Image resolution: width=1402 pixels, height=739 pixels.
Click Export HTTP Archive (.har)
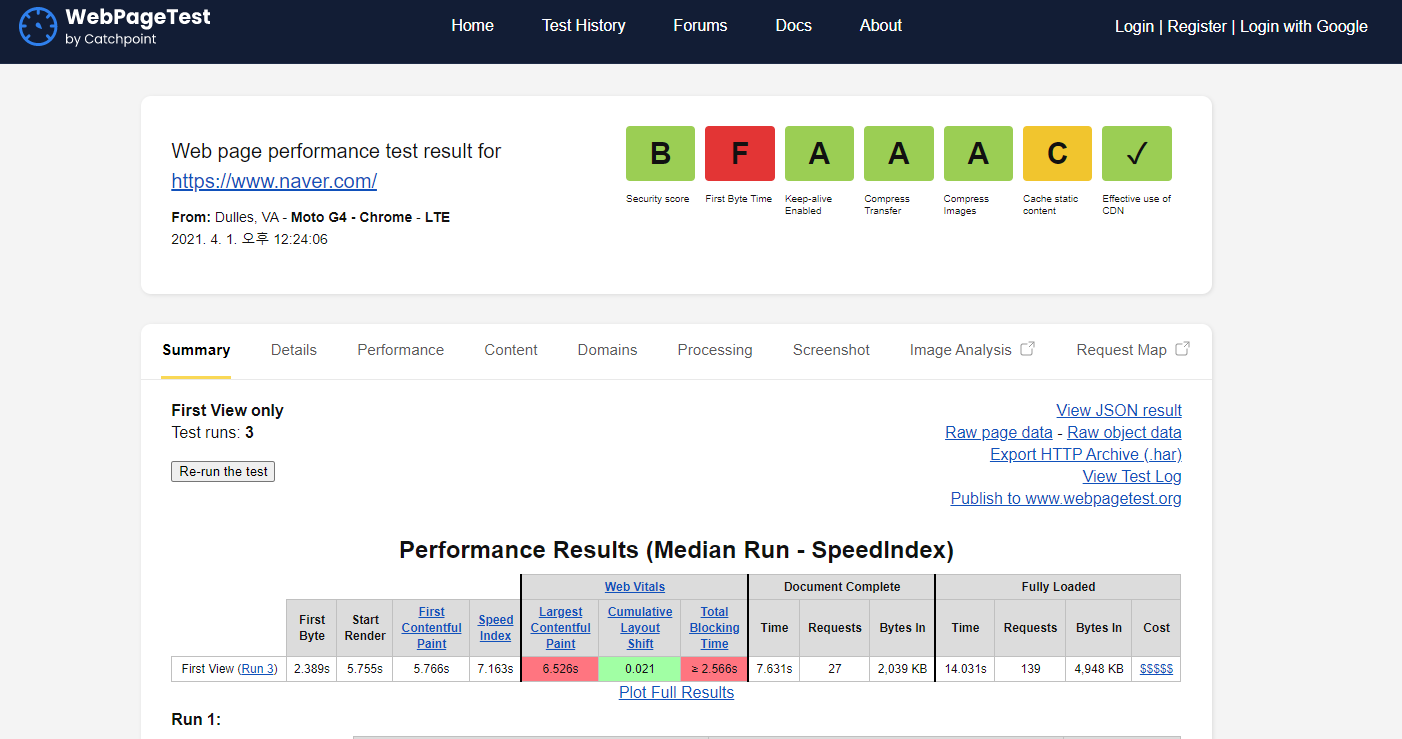1086,454
